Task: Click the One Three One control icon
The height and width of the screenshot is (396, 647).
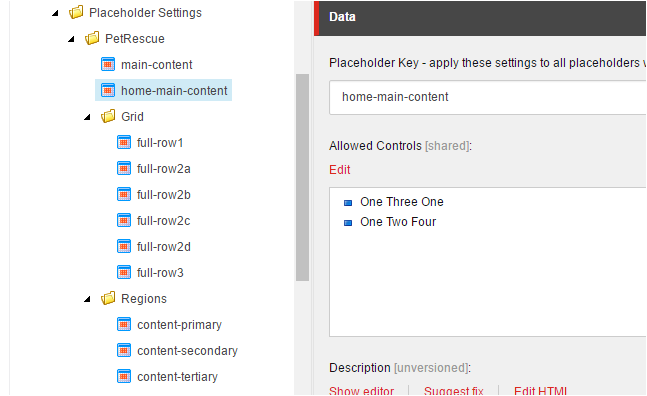Action: 348,203
